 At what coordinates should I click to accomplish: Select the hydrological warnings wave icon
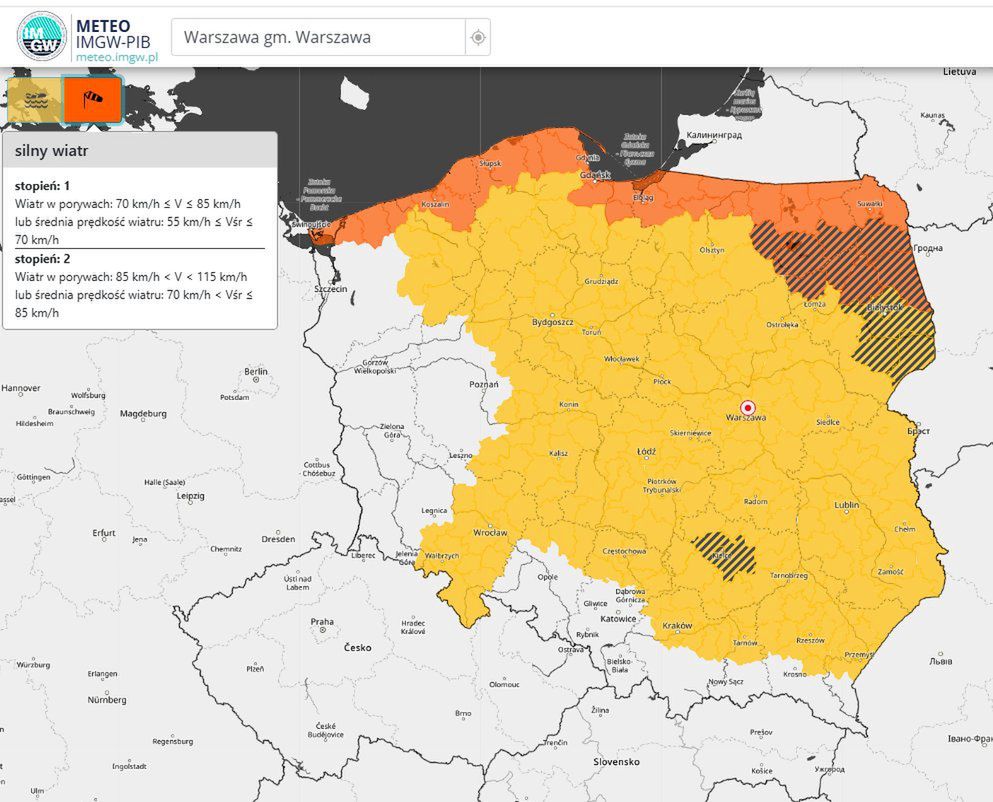[x=35, y=99]
